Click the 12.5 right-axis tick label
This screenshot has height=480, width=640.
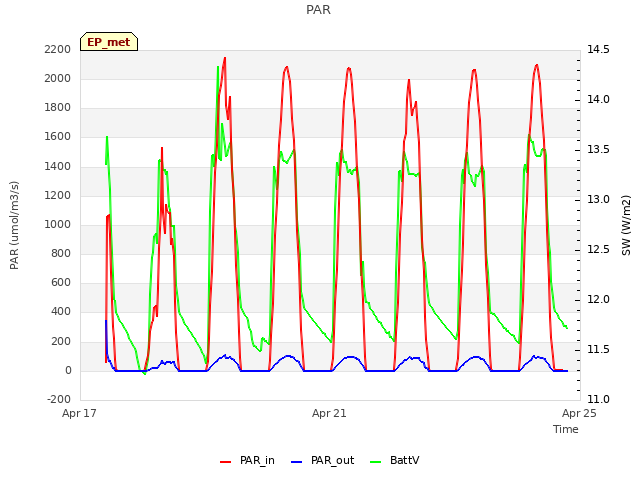598,250
